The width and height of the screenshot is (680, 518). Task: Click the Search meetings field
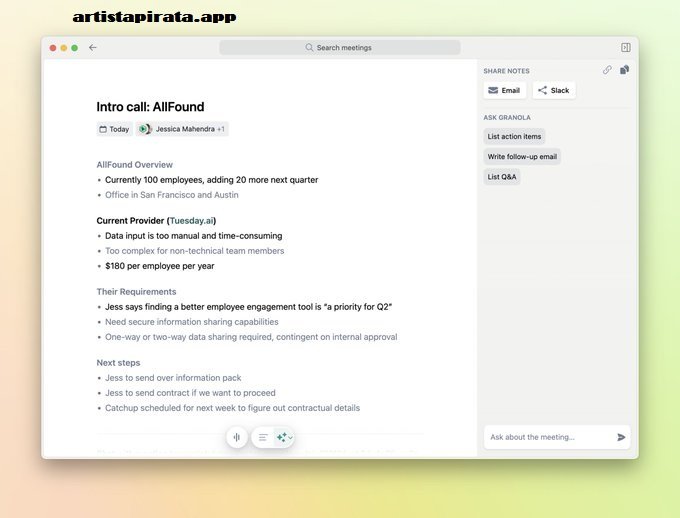point(340,47)
